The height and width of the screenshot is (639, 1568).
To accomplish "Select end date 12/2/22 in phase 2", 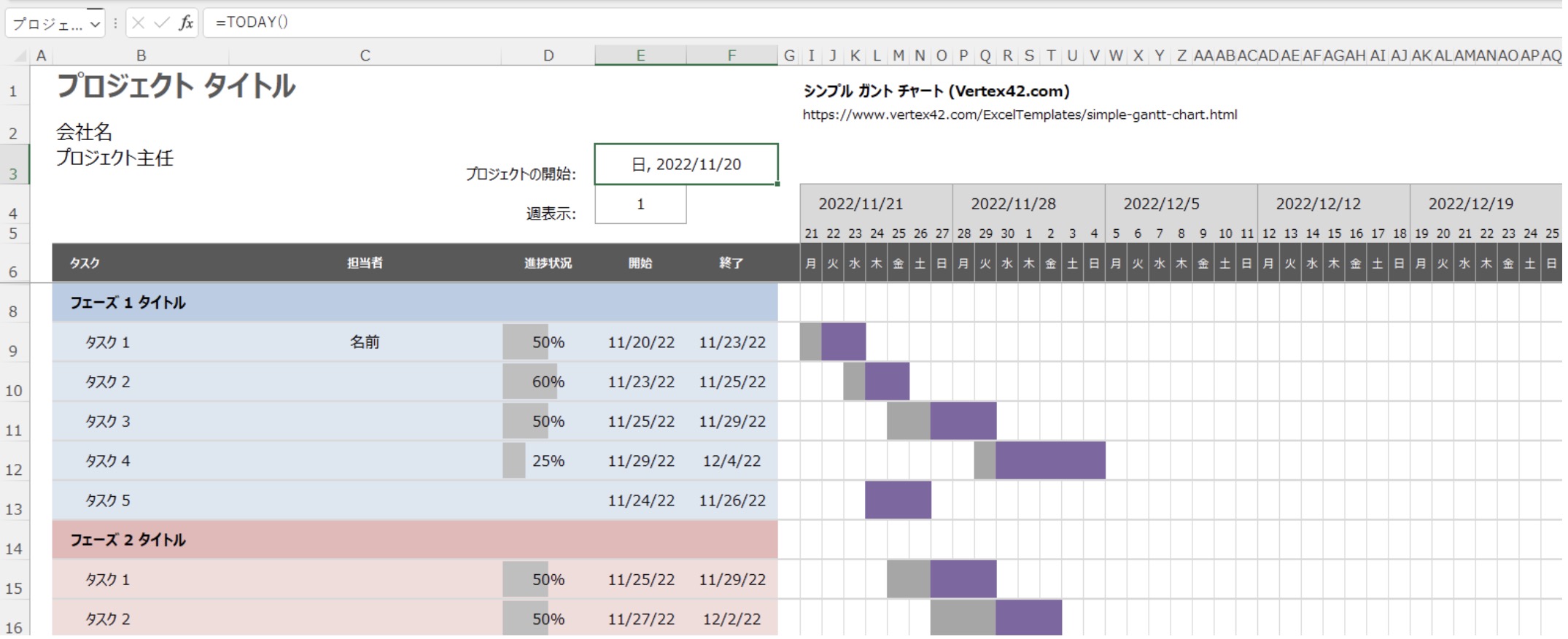I will pos(731,619).
